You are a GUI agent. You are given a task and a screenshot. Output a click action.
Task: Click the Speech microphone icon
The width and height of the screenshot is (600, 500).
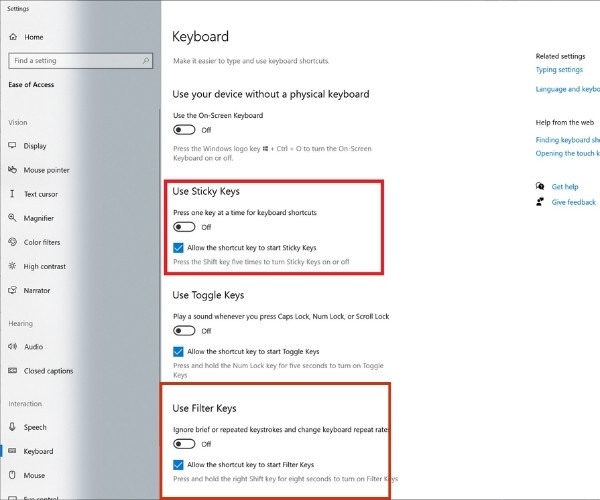(12, 427)
